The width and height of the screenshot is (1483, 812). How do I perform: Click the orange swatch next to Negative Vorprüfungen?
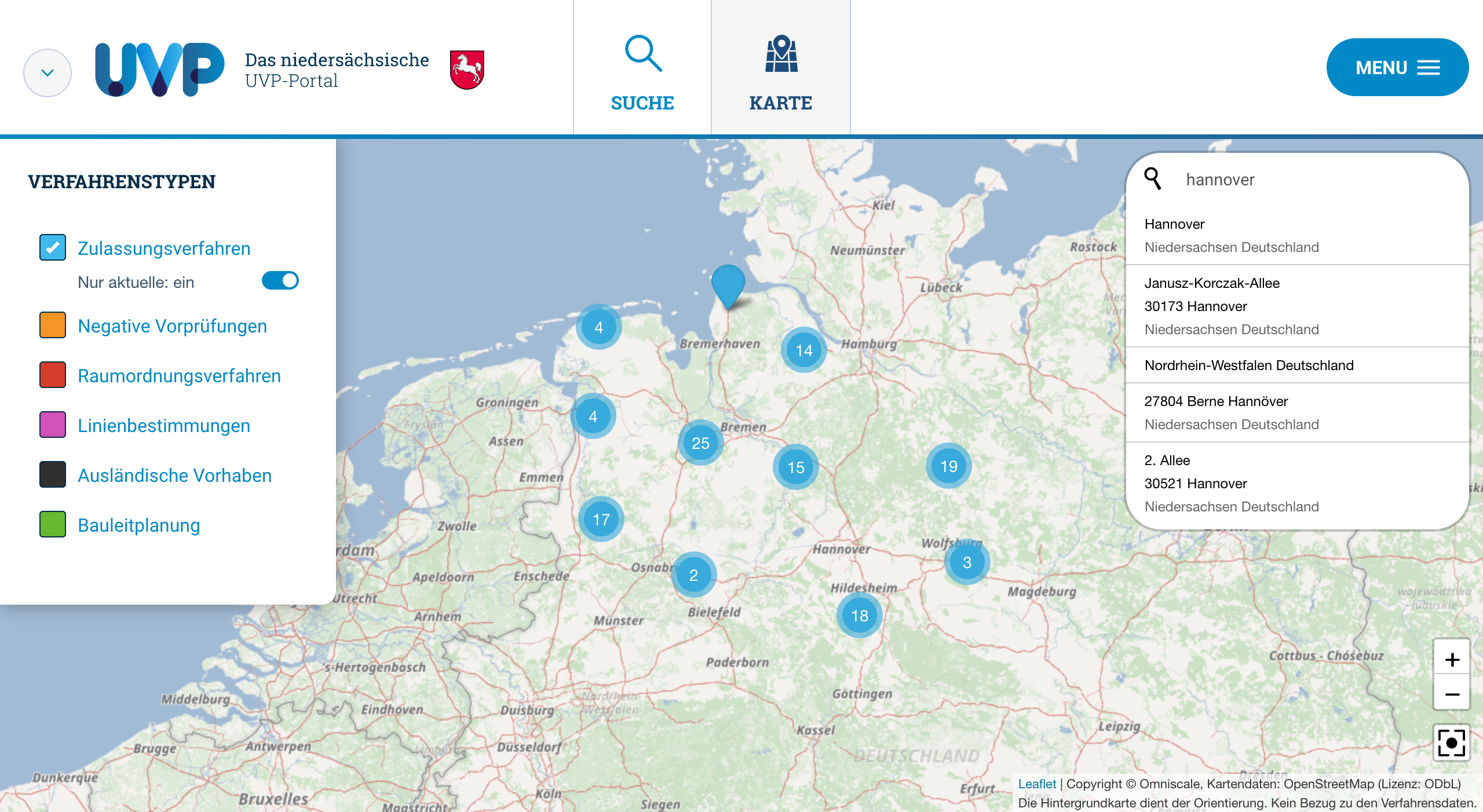[52, 325]
